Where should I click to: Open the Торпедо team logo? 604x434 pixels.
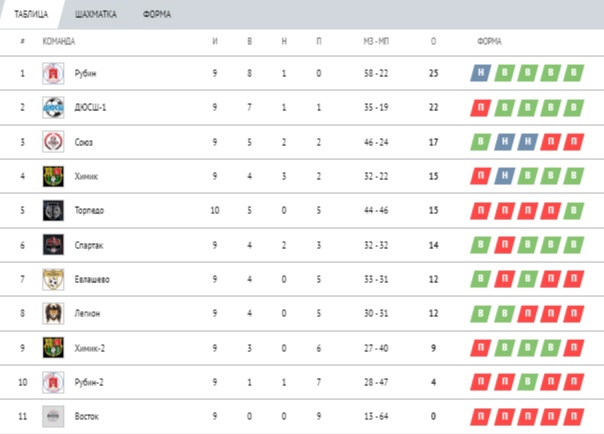53,211
